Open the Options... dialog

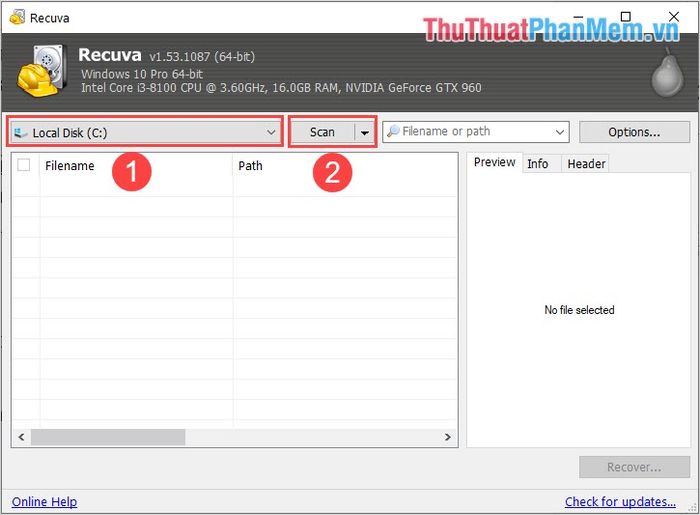point(634,132)
